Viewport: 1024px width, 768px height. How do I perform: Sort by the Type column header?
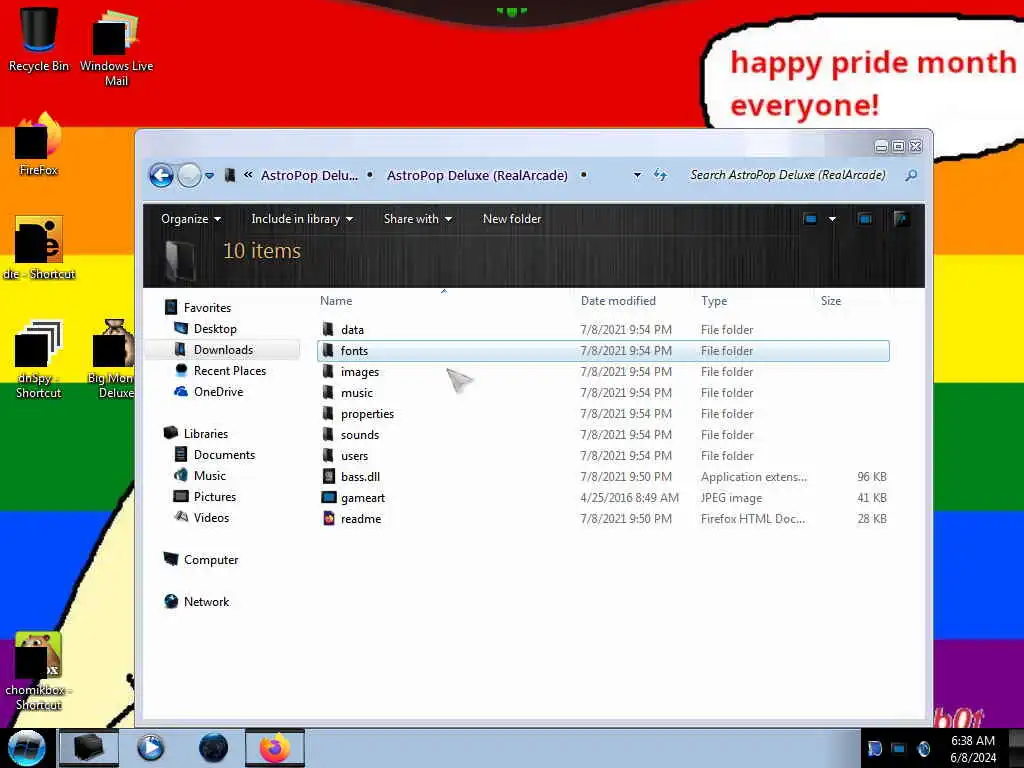click(714, 301)
